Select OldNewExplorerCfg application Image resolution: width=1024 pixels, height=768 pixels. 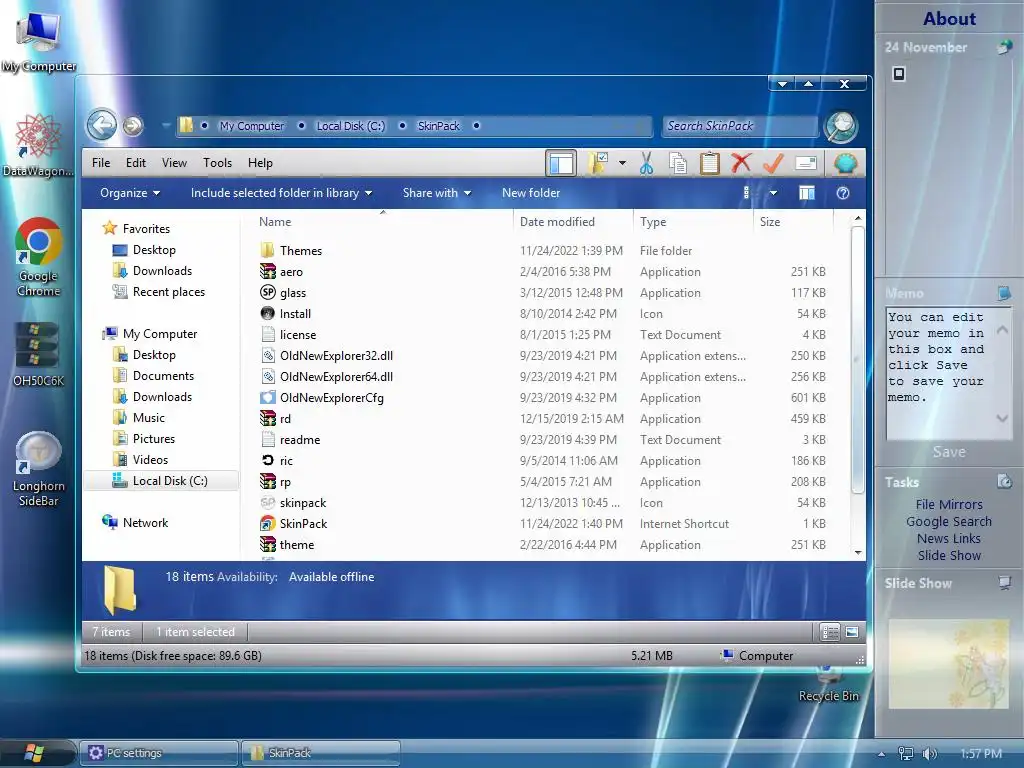(332, 398)
